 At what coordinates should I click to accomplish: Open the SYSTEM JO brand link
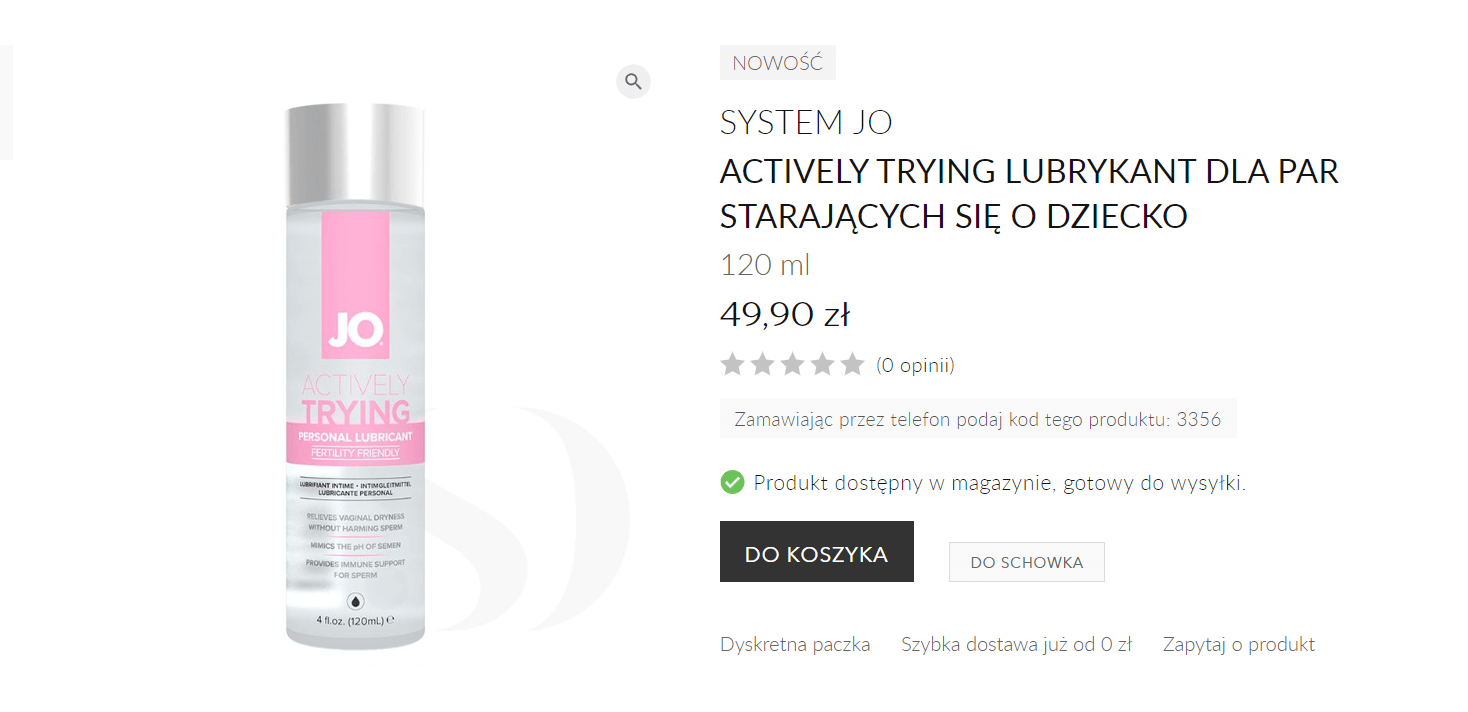pos(806,123)
